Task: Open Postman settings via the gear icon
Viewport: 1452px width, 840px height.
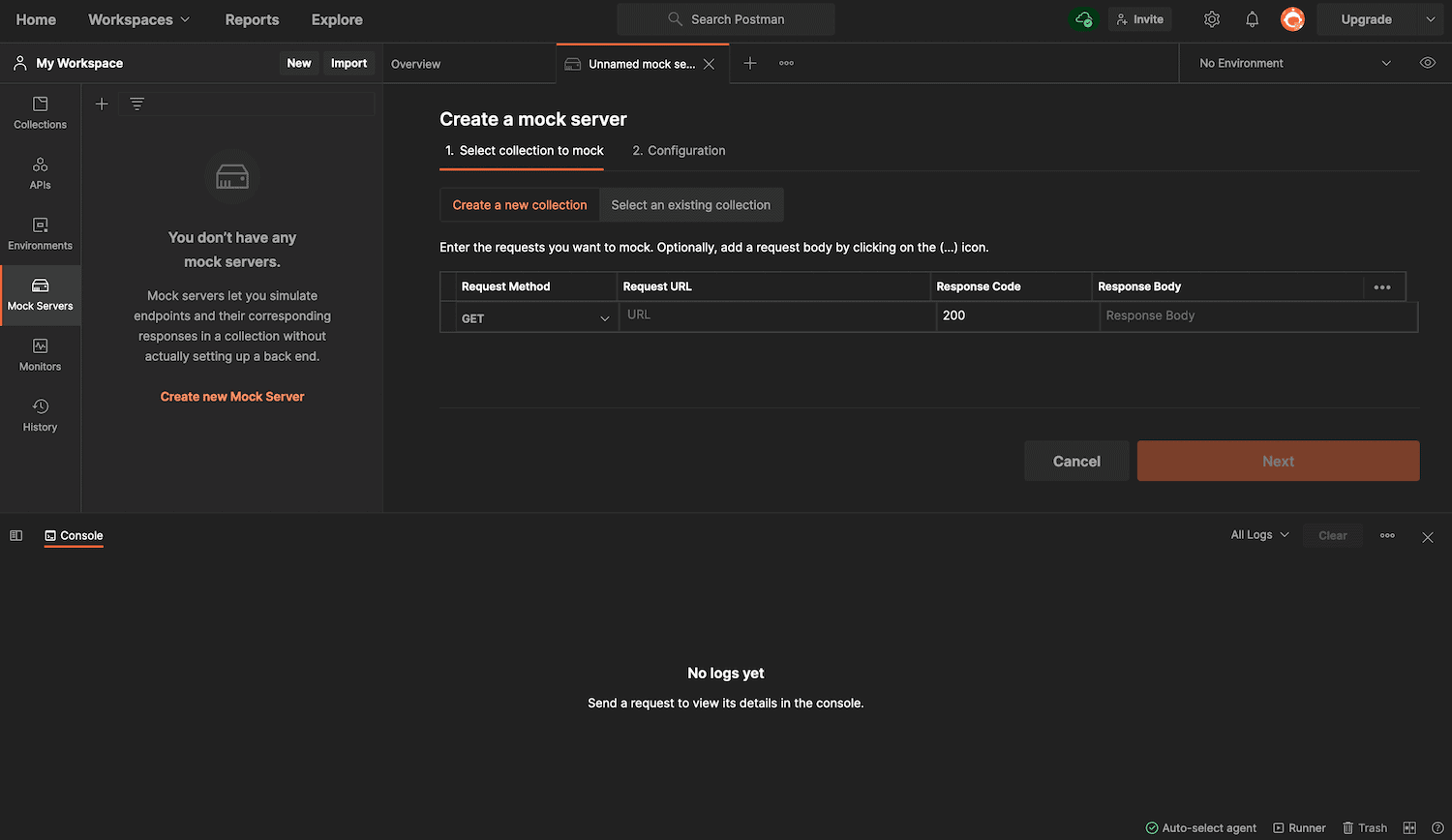Action: (x=1211, y=18)
